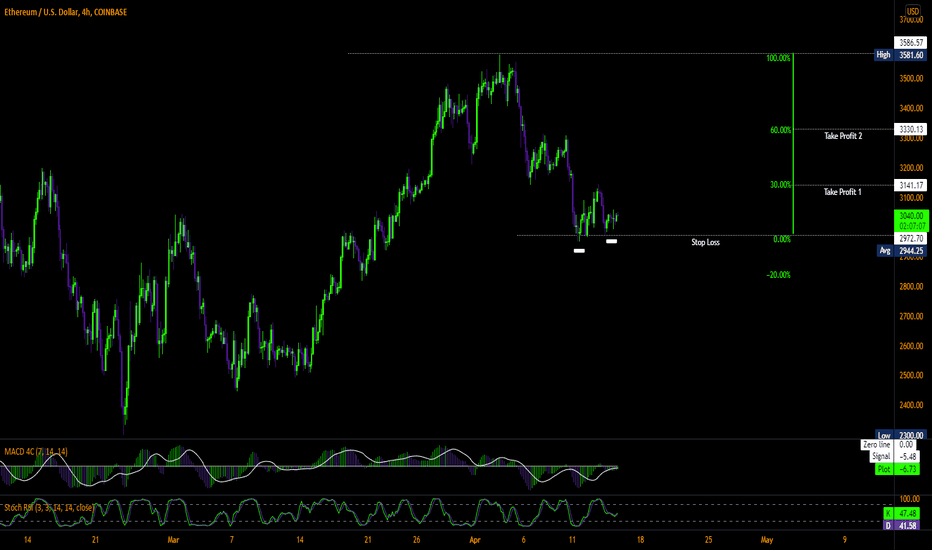
Task: Select the 2972.70 stop level price tag
Action: tap(911, 238)
